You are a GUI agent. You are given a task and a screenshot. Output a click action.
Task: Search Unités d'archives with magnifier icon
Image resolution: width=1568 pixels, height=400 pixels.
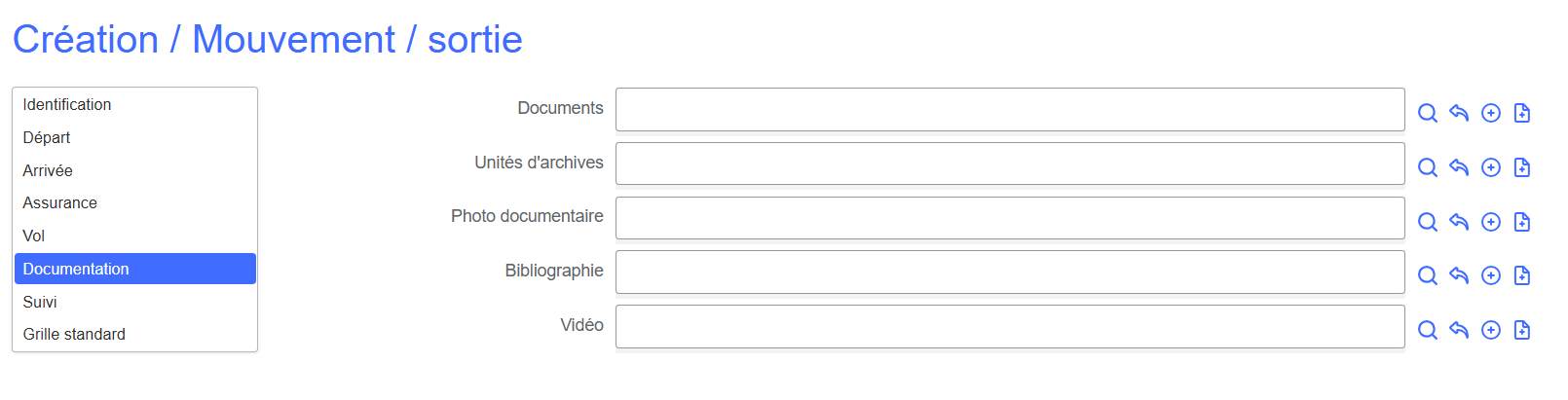(1427, 167)
